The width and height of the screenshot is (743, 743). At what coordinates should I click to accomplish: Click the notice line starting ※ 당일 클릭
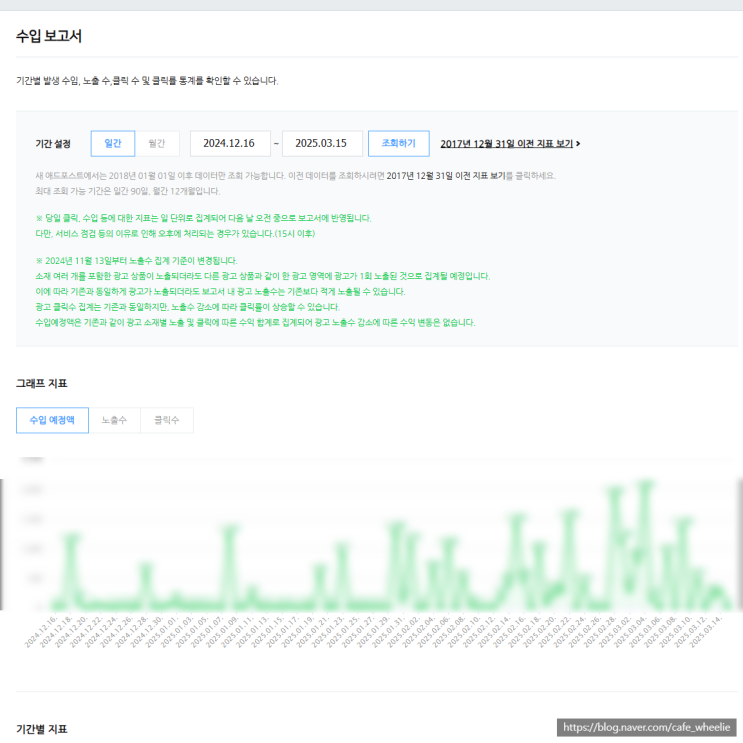[x=203, y=218]
